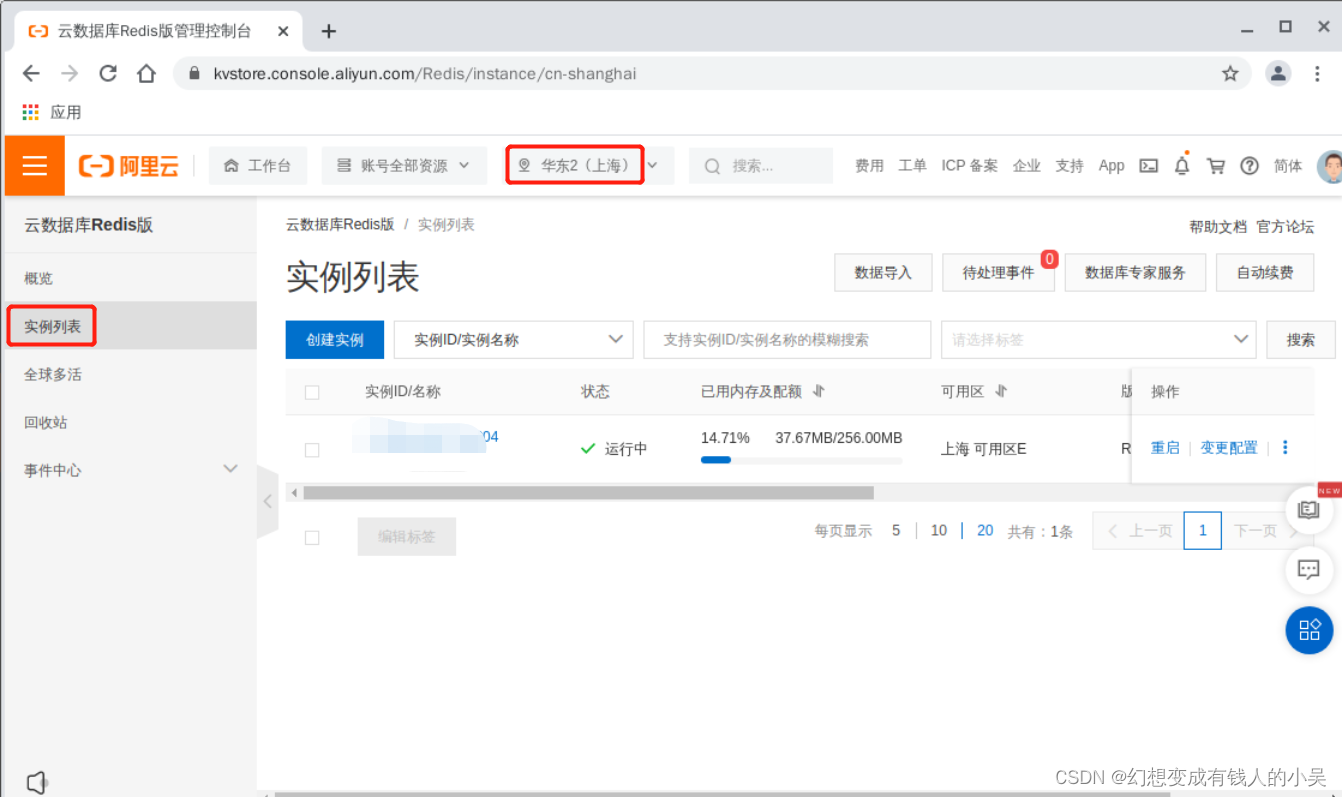Expand 事件中心 in the sidebar
Image resolution: width=1342 pixels, height=797 pixels.
[x=130, y=470]
